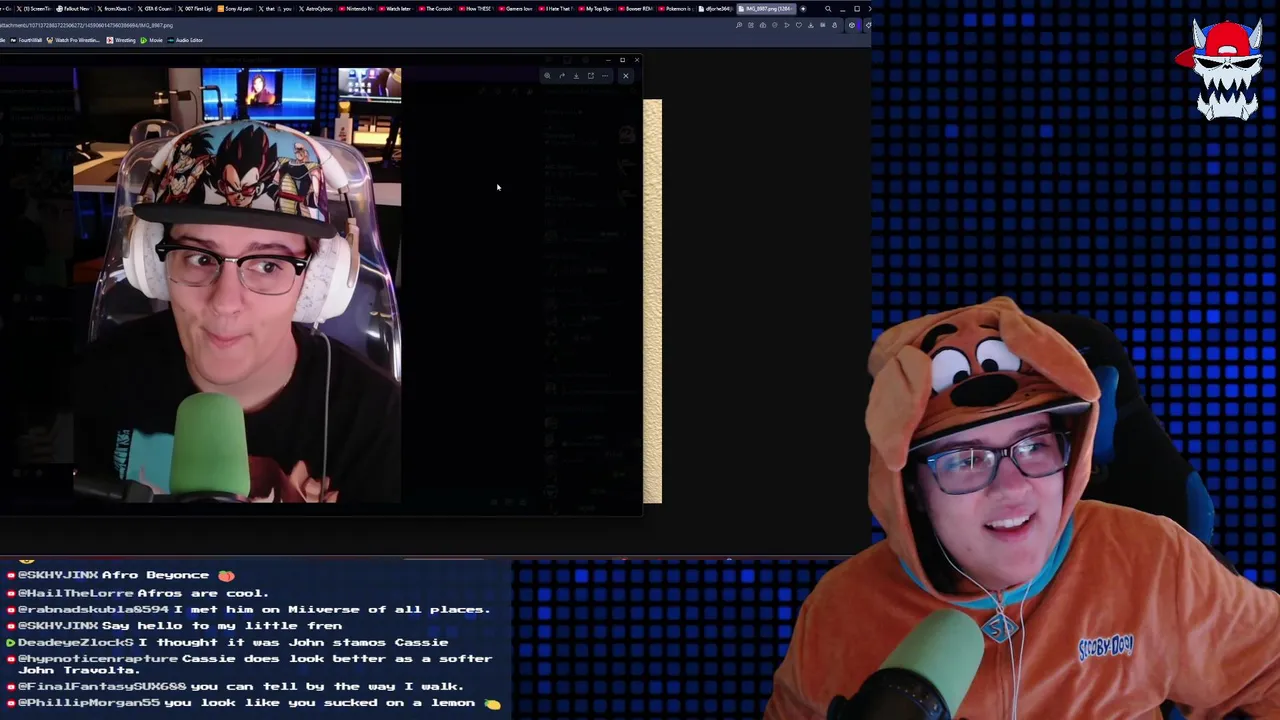Switch to the My Top Upcoming tab

[596, 9]
